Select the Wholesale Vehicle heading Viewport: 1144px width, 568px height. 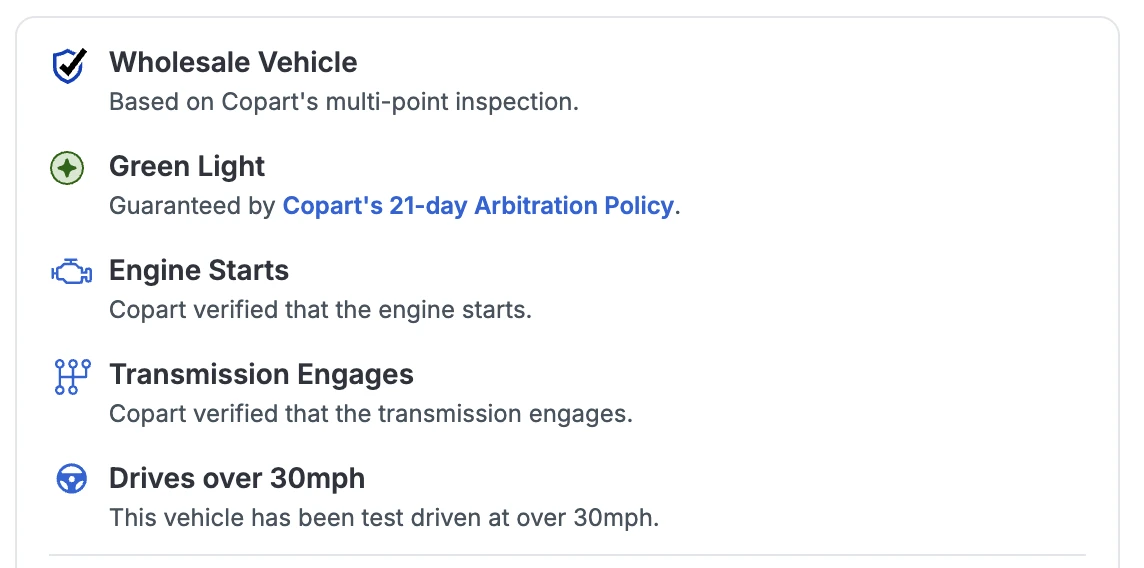(233, 62)
